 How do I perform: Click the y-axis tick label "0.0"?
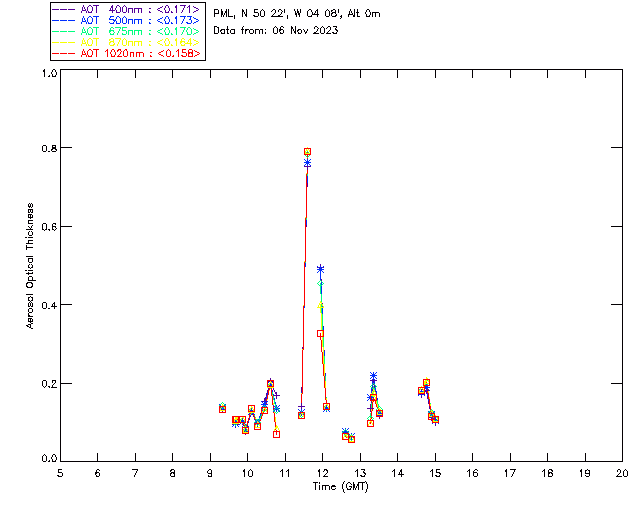click(49, 459)
